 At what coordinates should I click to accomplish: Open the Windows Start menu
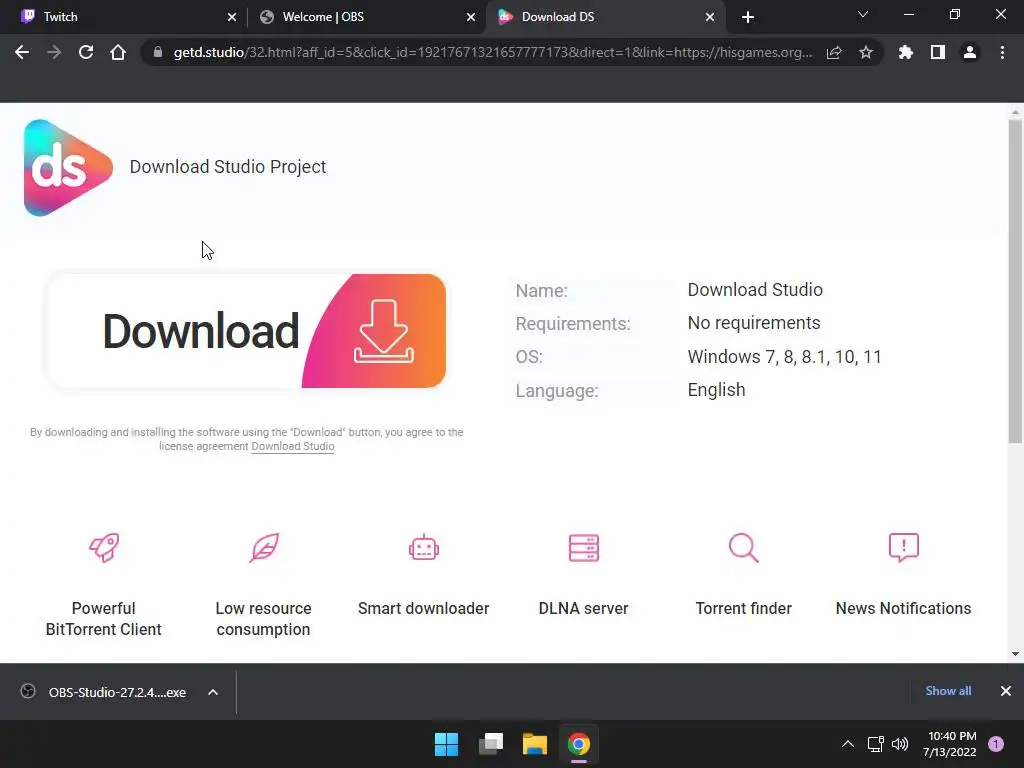coord(447,744)
